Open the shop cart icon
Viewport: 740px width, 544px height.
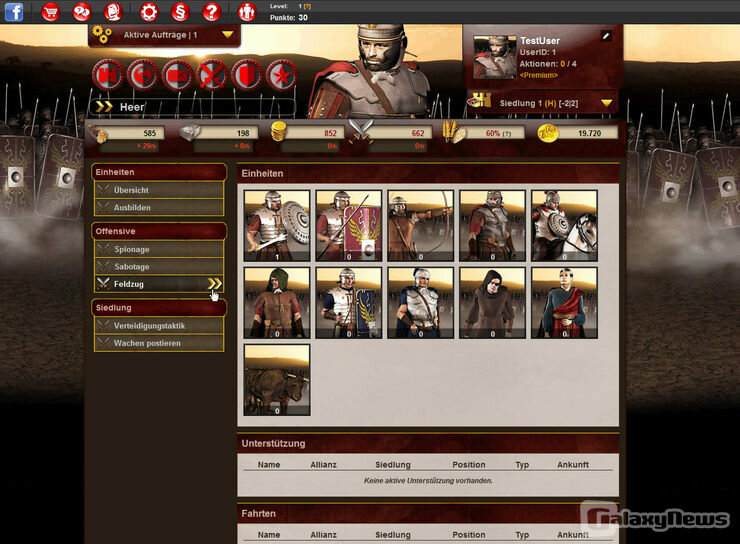coord(50,12)
